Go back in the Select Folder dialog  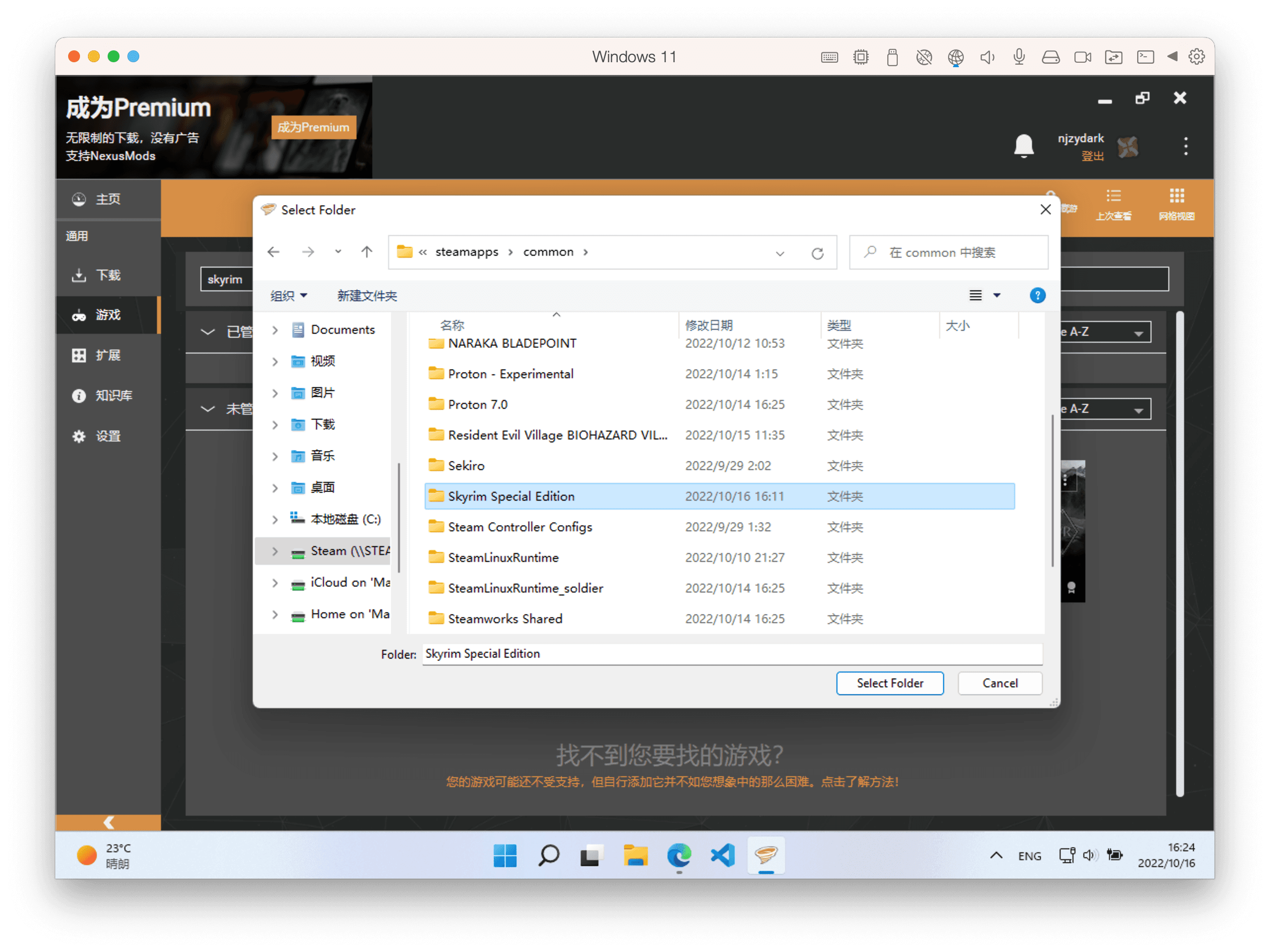[274, 252]
